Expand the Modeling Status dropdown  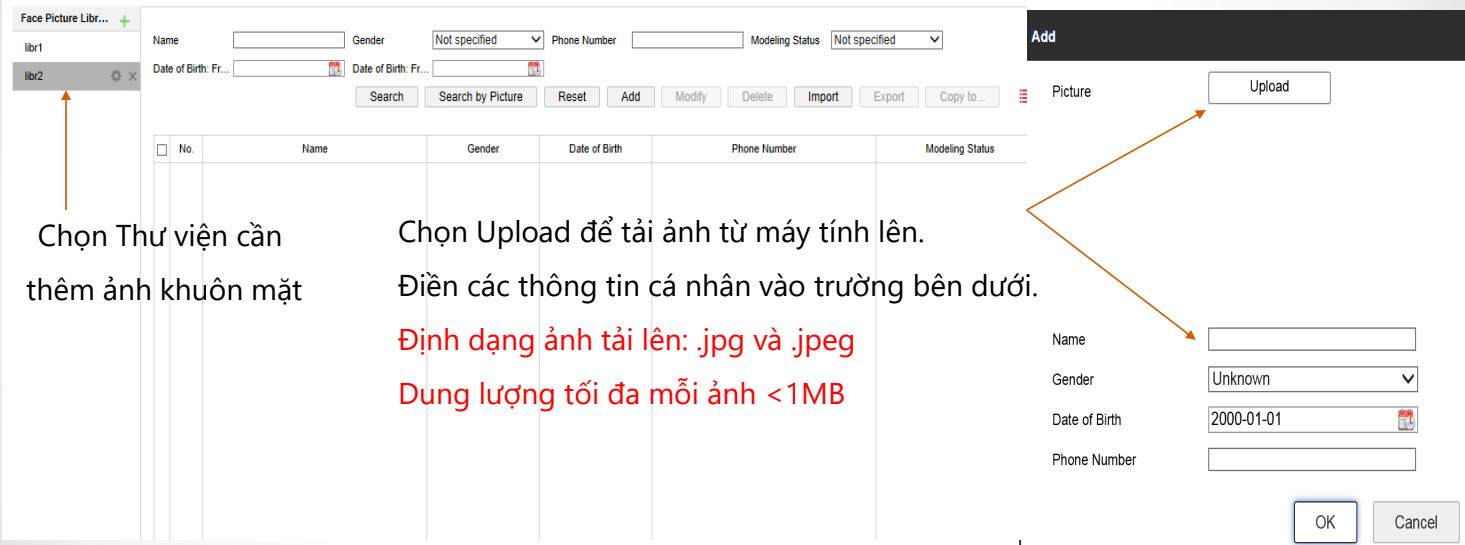click(887, 40)
